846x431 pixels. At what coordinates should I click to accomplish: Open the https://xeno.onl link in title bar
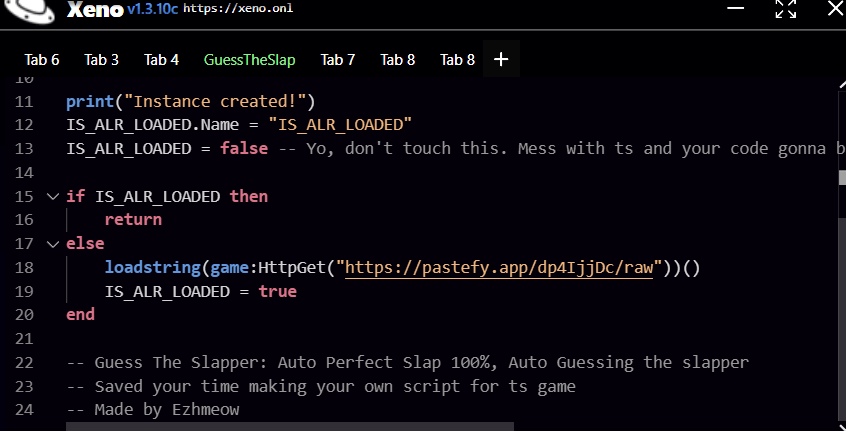238,9
